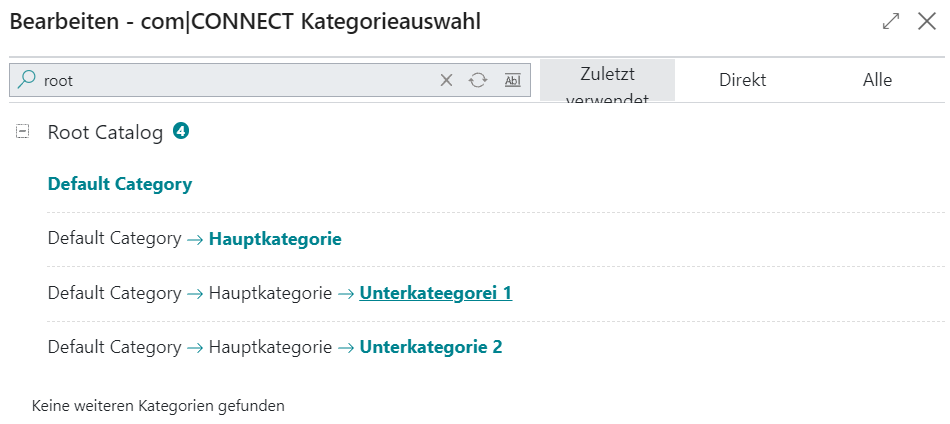This screenshot has width=950, height=424.
Task: Click the arrow before Unterkategorie 2
Action: (x=346, y=348)
